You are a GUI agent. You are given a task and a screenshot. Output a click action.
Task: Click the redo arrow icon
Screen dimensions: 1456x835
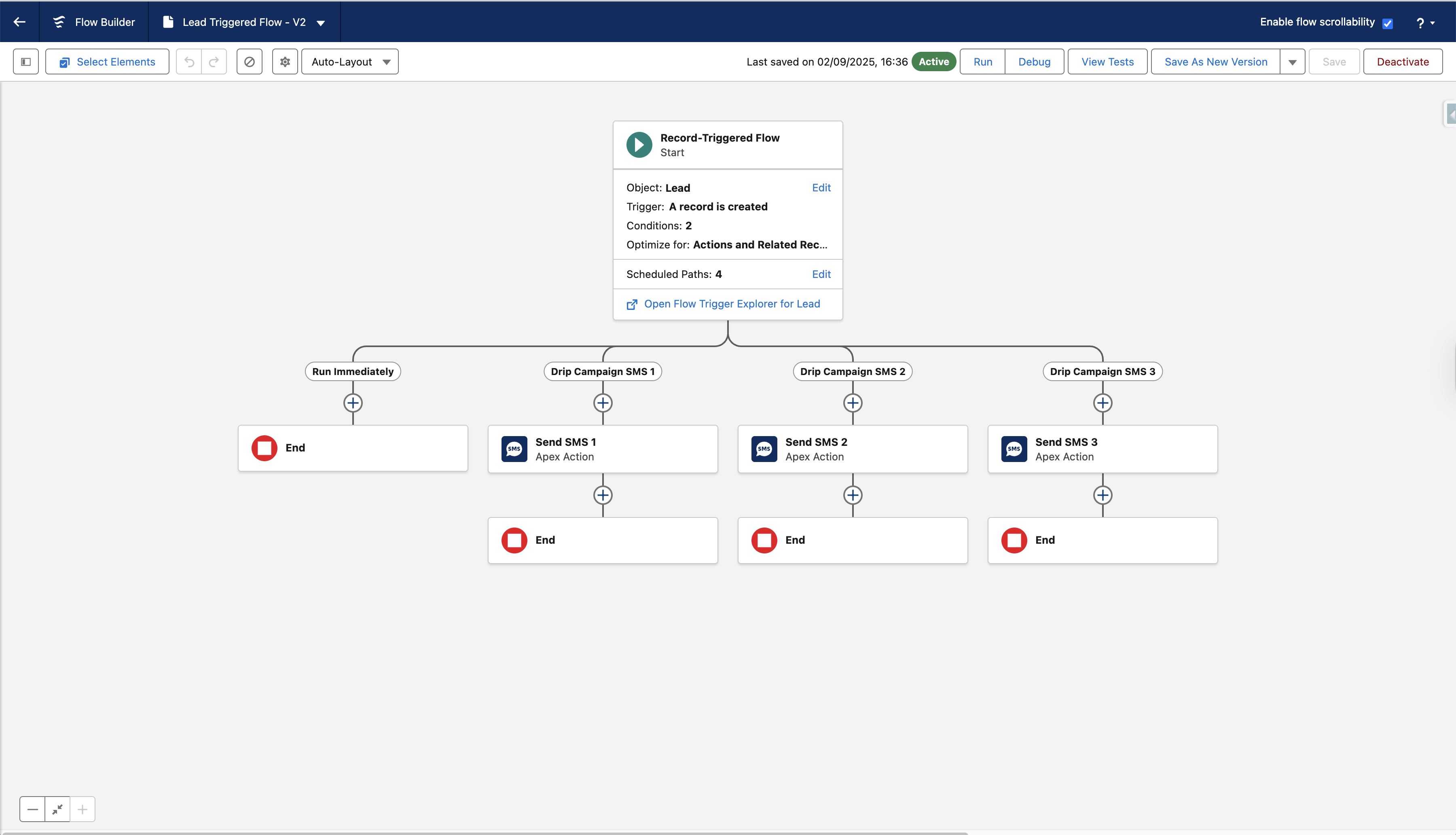point(214,62)
